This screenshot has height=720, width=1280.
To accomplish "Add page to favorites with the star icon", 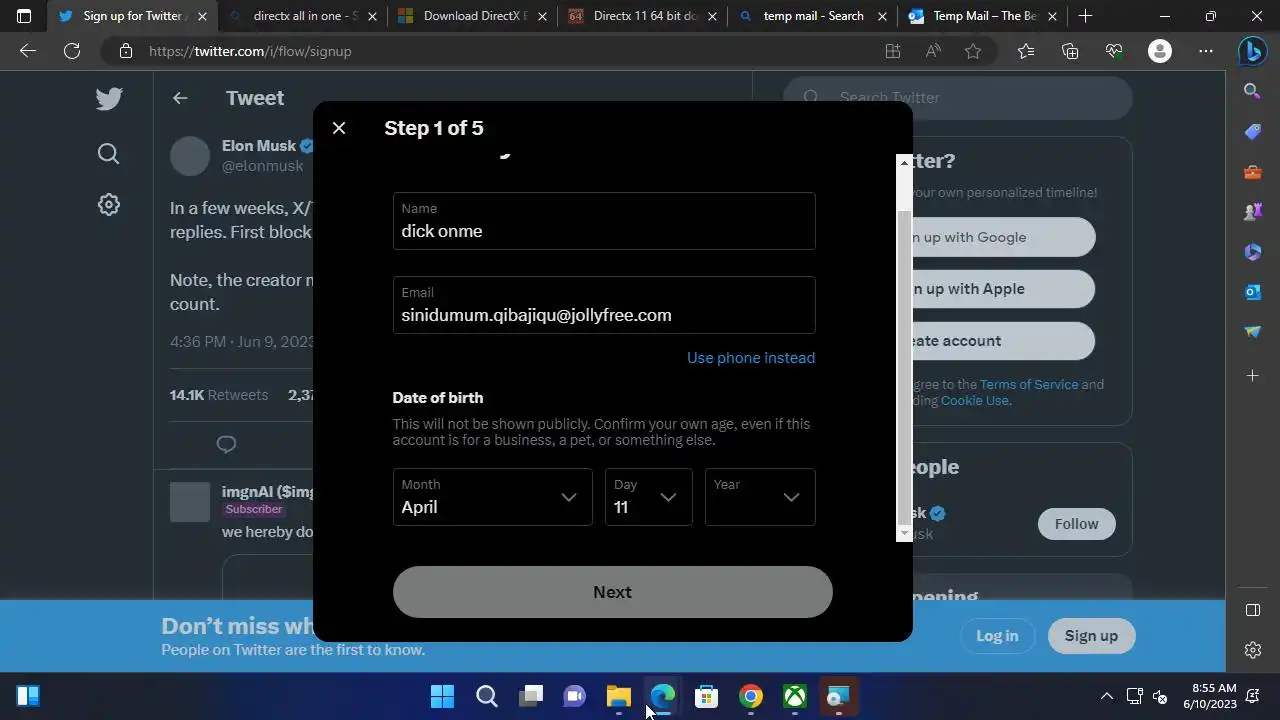I will tap(973, 51).
